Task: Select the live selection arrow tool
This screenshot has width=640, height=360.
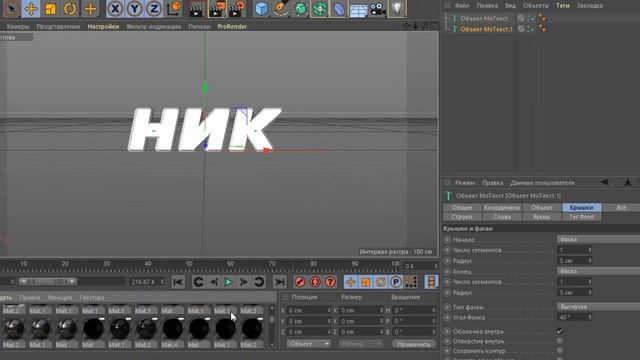Action: [11, 8]
